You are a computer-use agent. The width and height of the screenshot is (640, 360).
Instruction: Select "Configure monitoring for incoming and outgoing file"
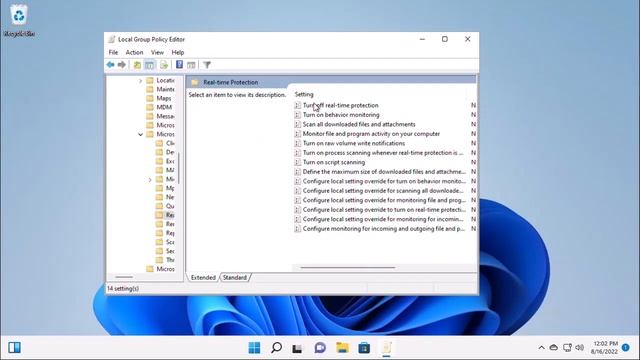(383, 229)
